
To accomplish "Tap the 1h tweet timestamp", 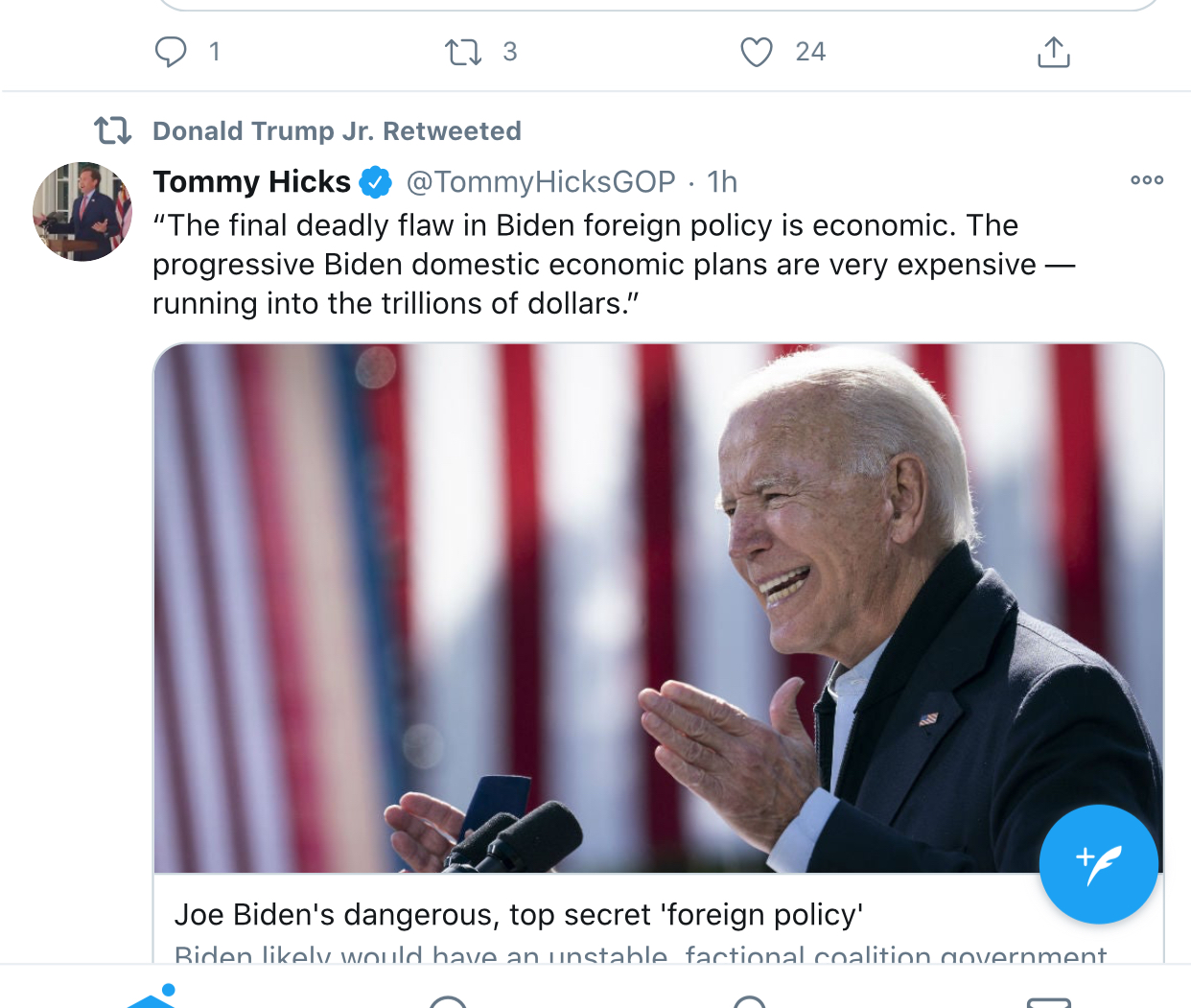I will click(722, 181).
